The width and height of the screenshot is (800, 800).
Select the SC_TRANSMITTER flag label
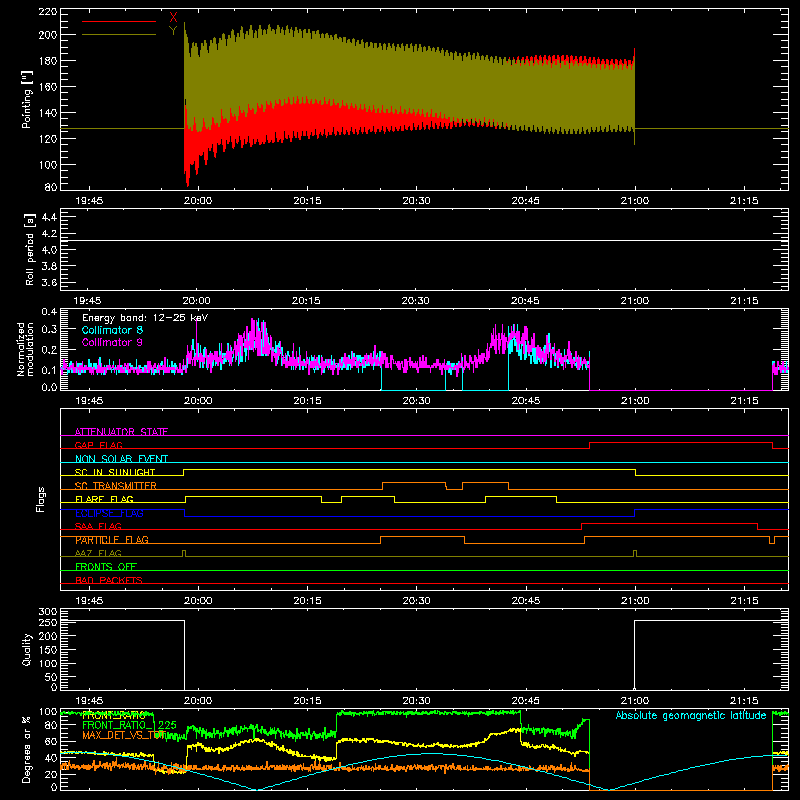116,485
